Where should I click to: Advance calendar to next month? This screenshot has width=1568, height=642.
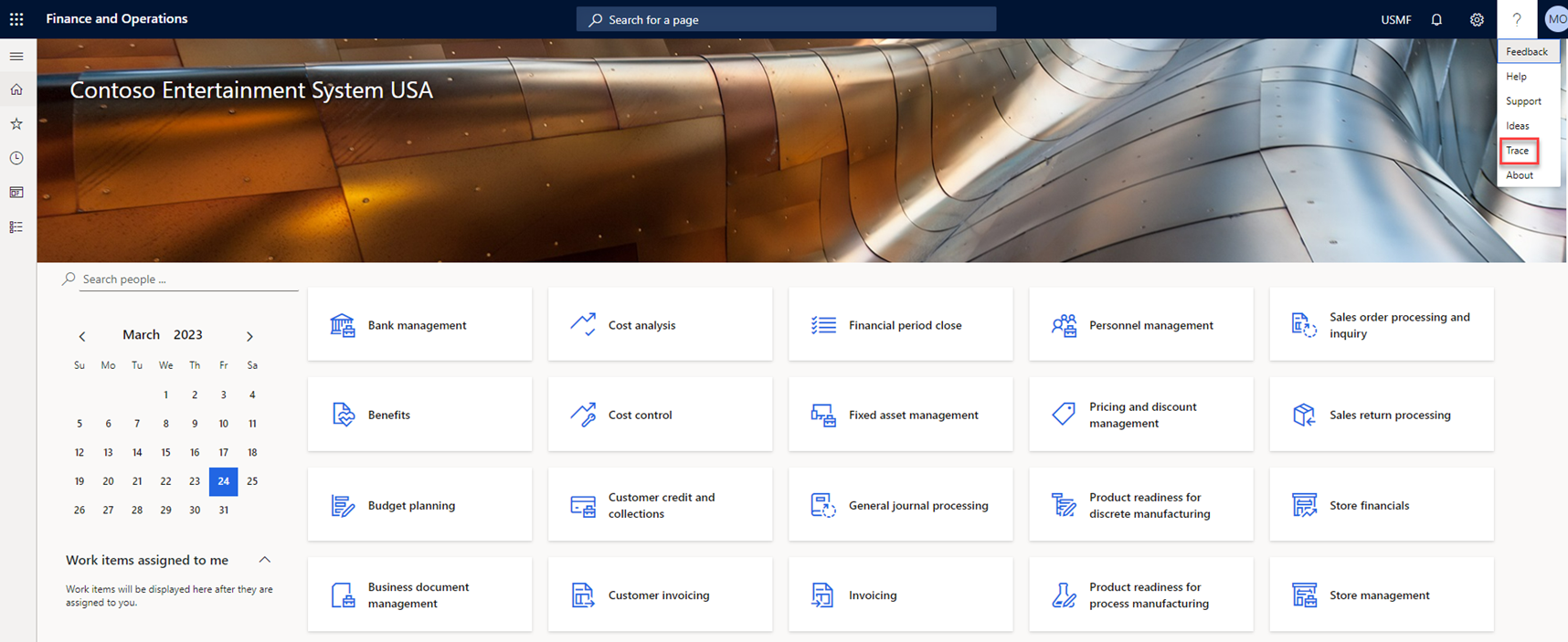(x=249, y=336)
